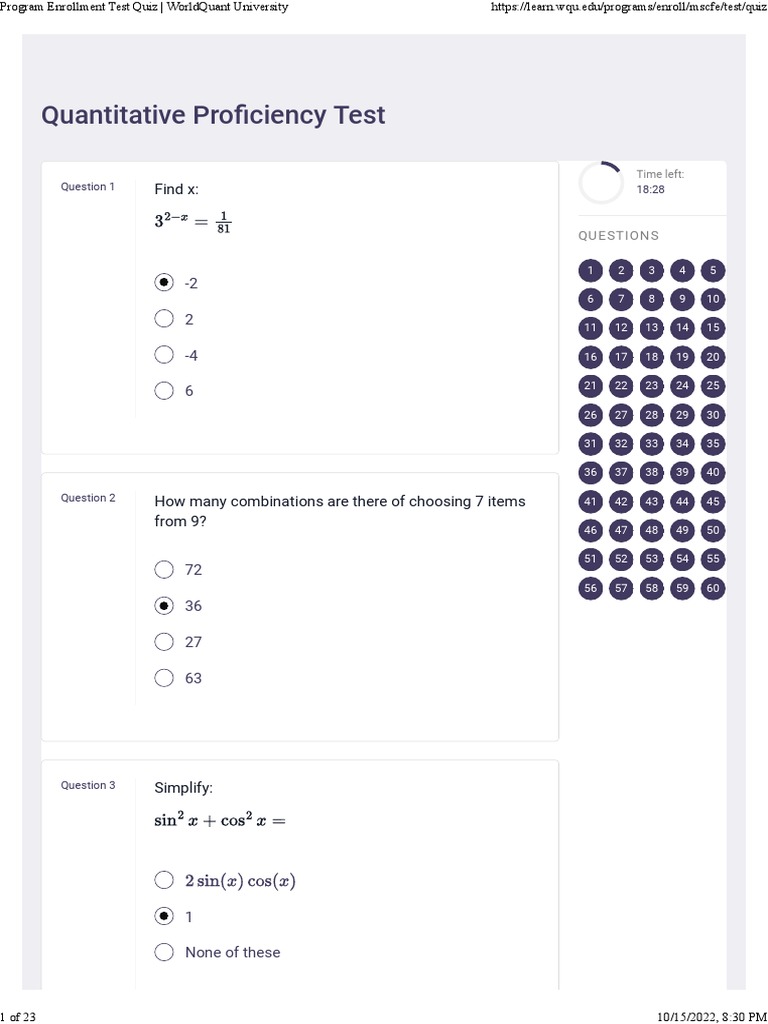Click the Quantitative Proficiency Test heading
The width and height of the screenshot is (768, 1024).
[213, 115]
